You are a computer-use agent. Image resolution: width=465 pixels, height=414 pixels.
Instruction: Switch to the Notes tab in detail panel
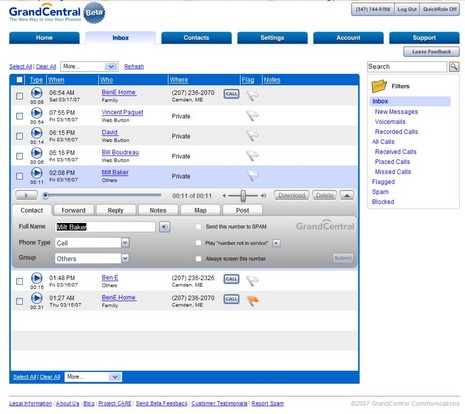click(x=158, y=210)
